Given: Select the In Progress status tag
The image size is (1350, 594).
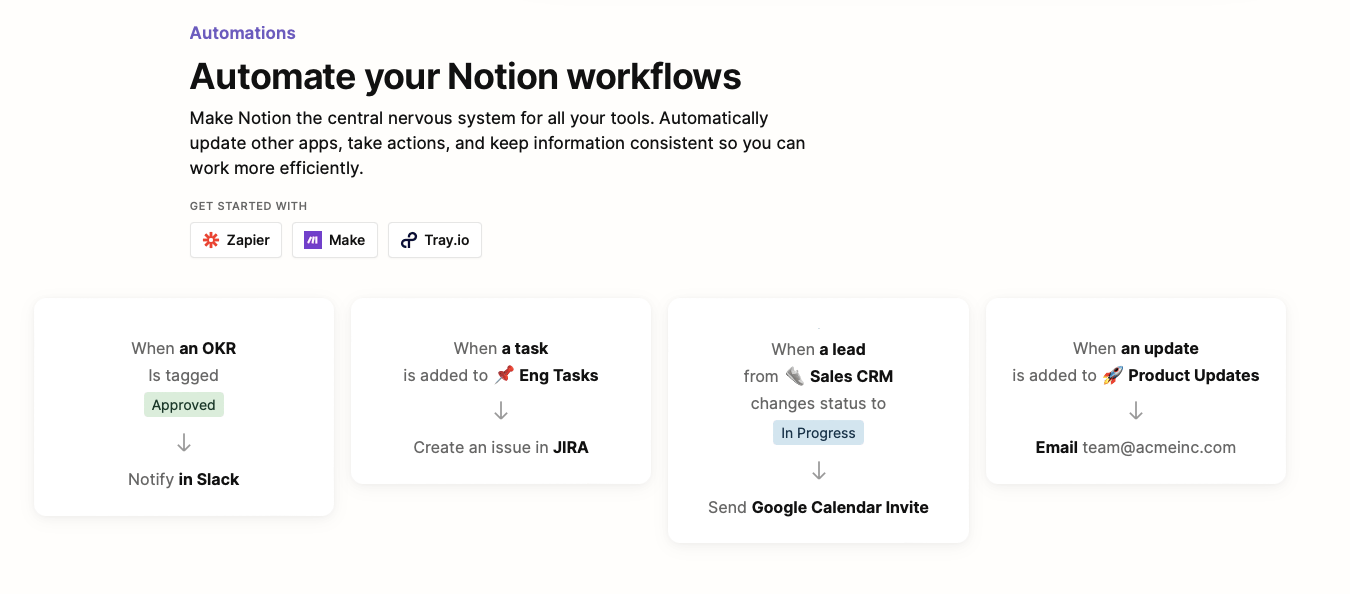Looking at the screenshot, I should pyautogui.click(x=818, y=432).
